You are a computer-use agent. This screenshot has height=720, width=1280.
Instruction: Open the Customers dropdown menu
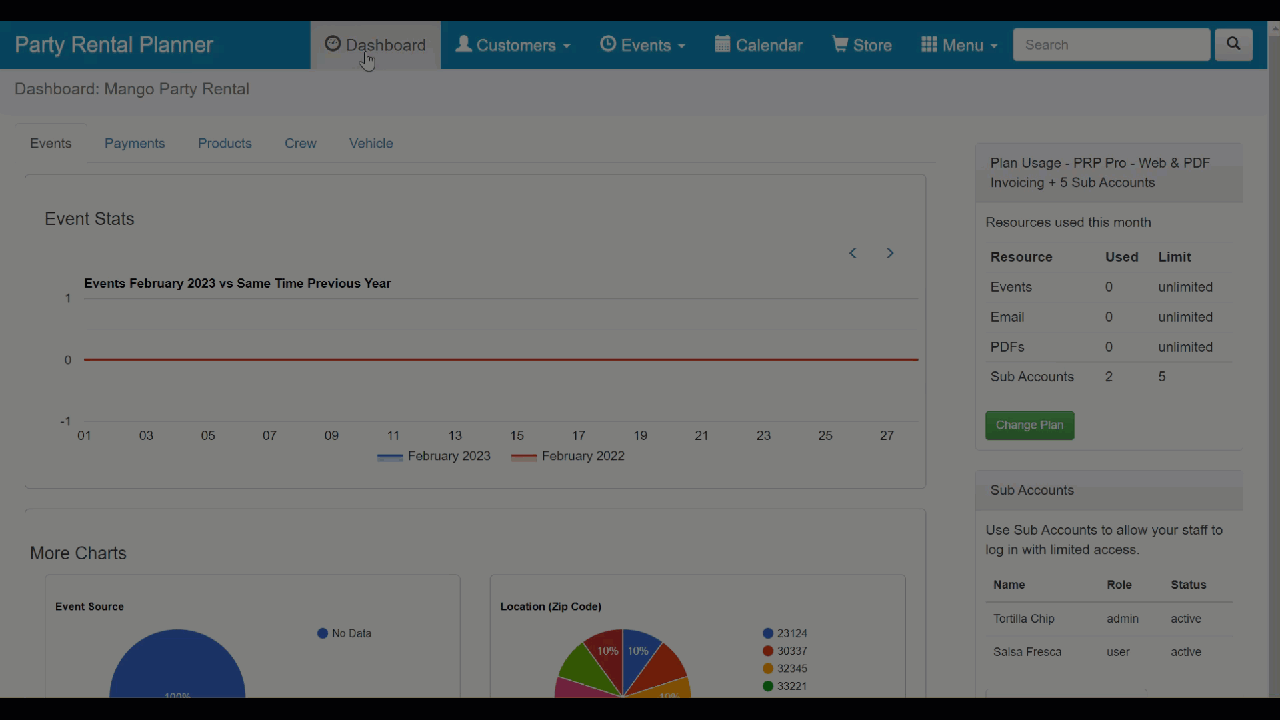tap(513, 45)
